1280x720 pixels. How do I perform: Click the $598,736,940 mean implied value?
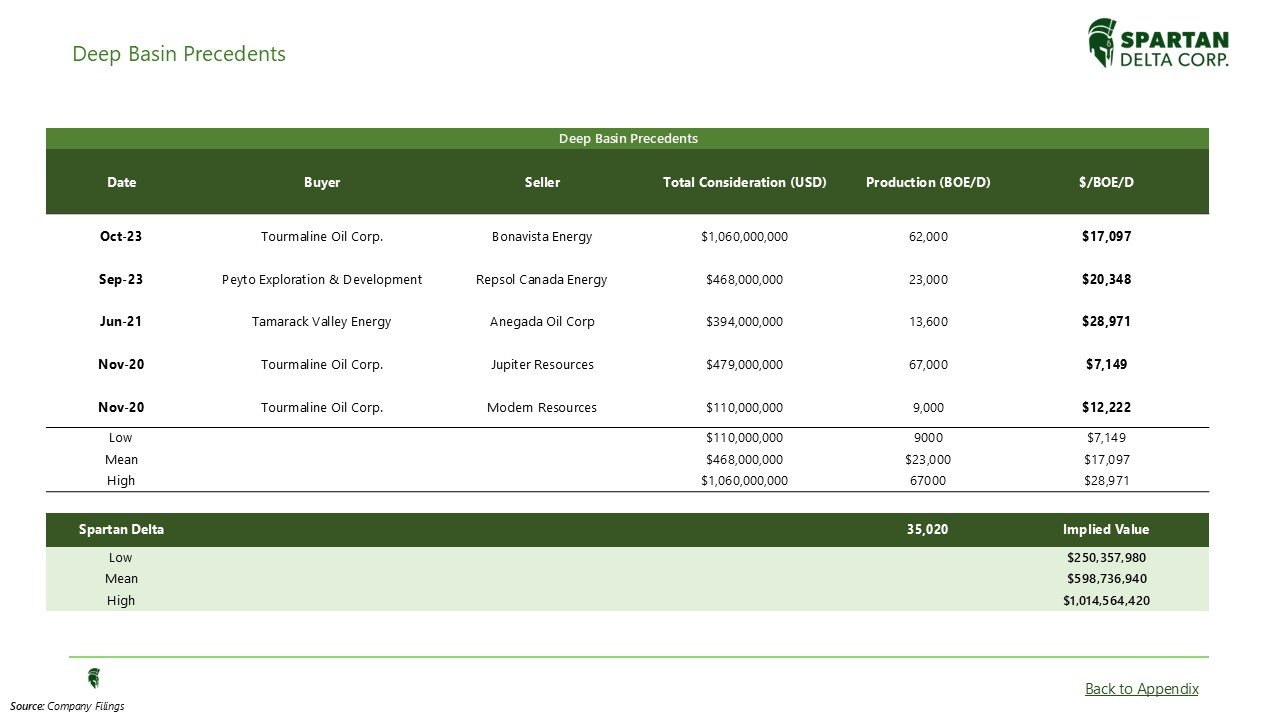(1106, 579)
